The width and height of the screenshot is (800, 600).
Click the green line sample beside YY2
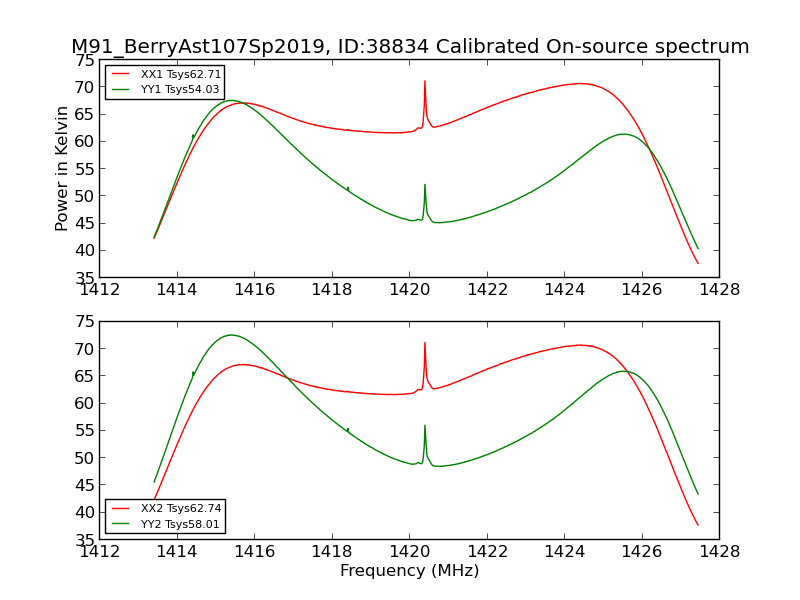click(120, 524)
